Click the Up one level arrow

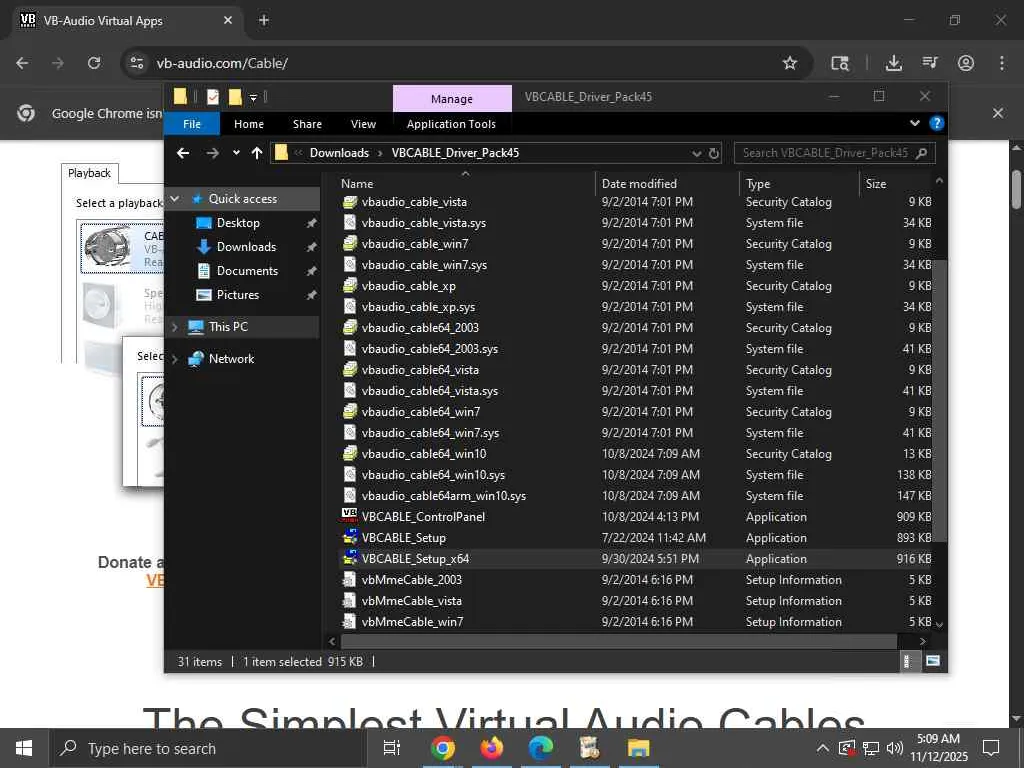[257, 153]
